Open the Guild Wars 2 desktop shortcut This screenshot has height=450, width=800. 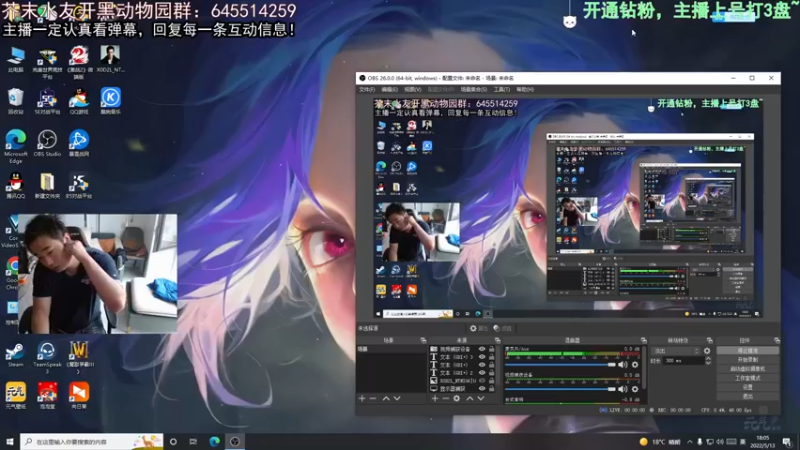[79, 62]
